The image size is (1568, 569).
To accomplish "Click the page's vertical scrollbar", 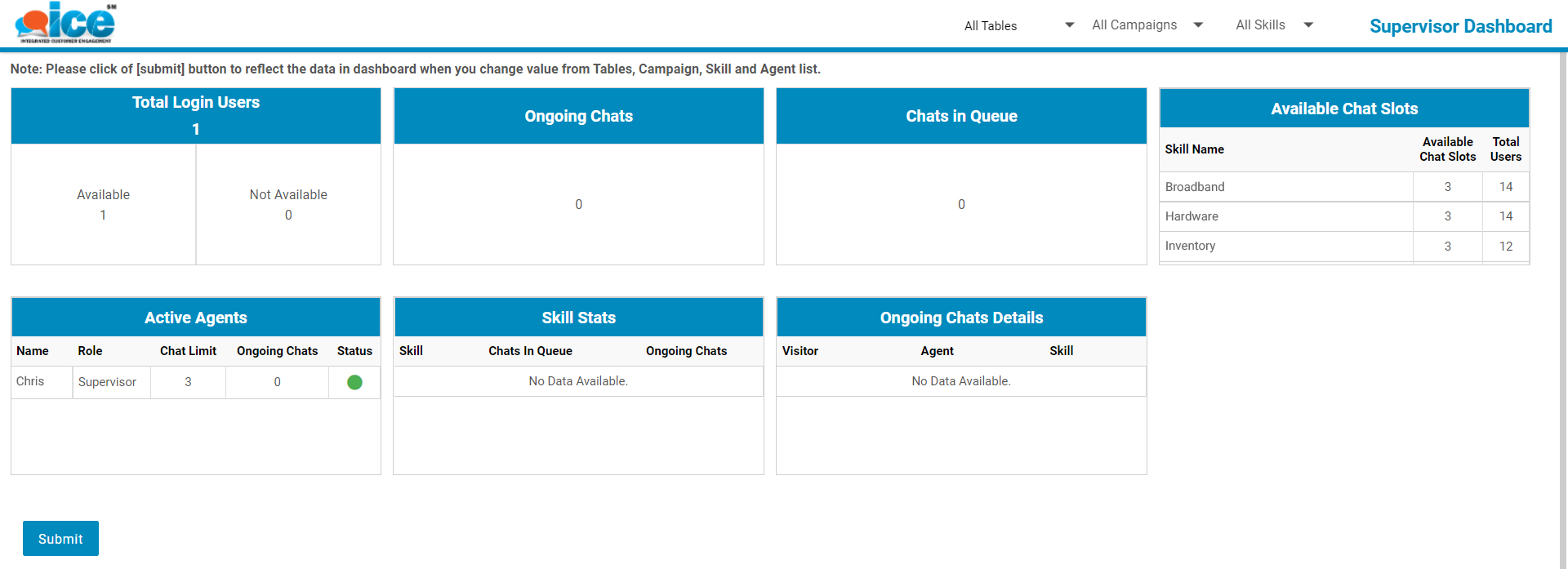I will point(1563,310).
